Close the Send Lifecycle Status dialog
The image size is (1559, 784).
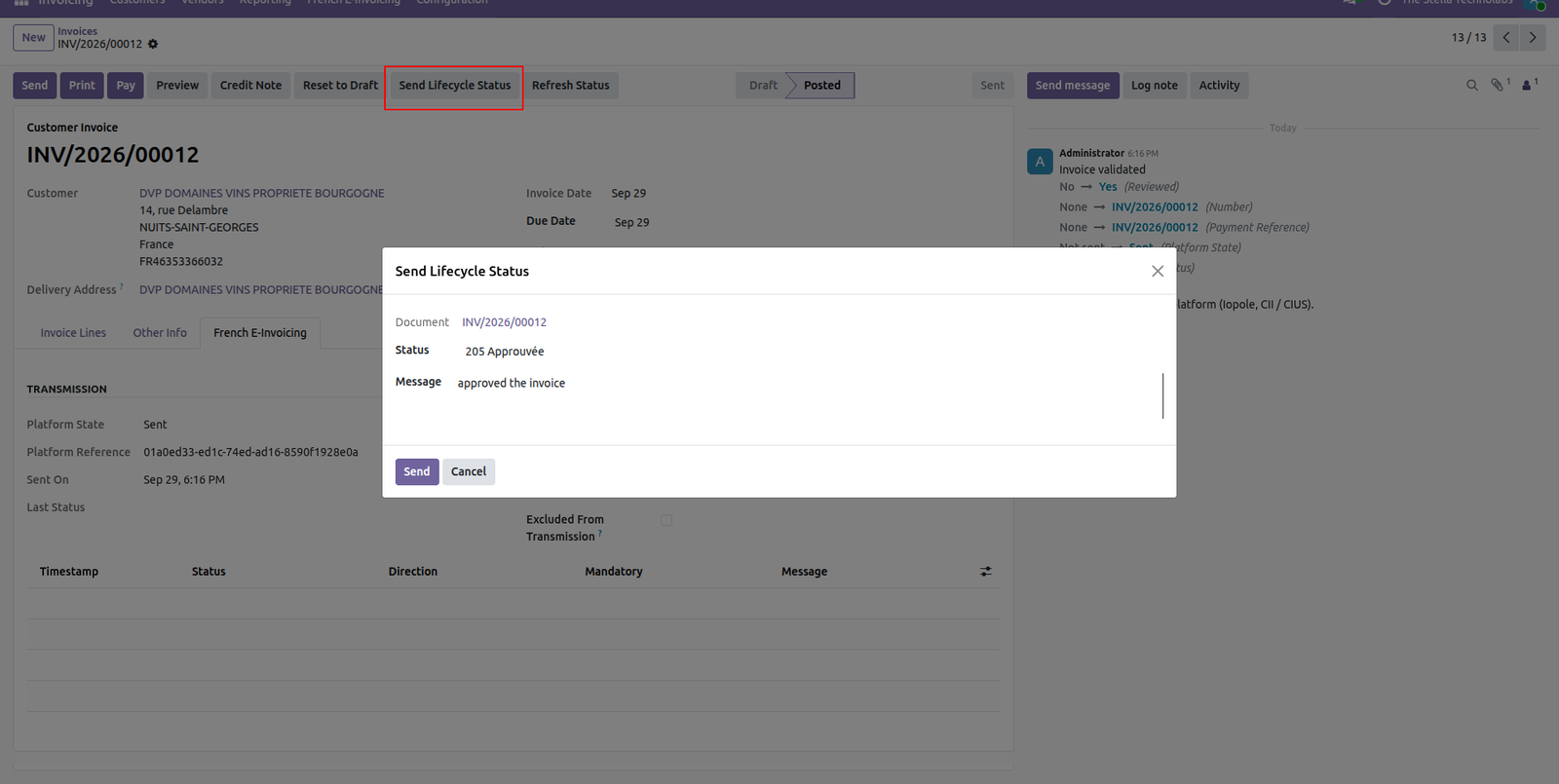click(x=1158, y=271)
